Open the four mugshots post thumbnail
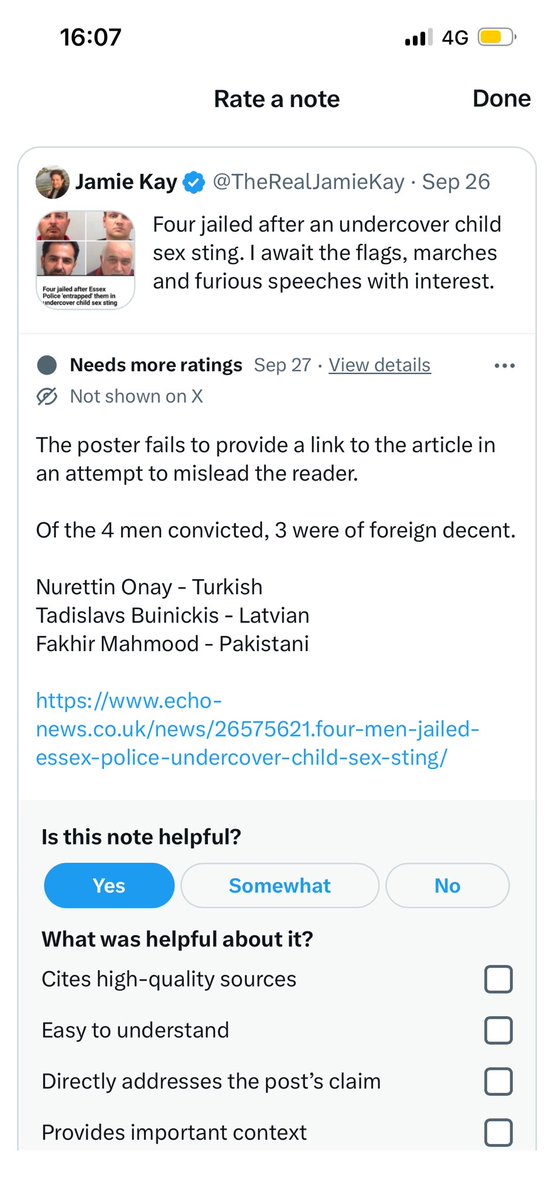This screenshot has width=554, height=1199. (x=86, y=260)
